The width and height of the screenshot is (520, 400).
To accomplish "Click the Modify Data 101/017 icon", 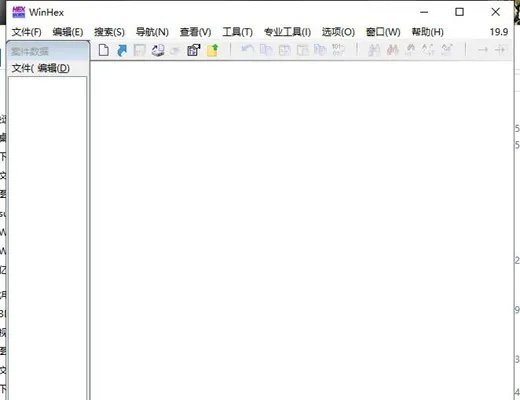I will [x=338, y=50].
